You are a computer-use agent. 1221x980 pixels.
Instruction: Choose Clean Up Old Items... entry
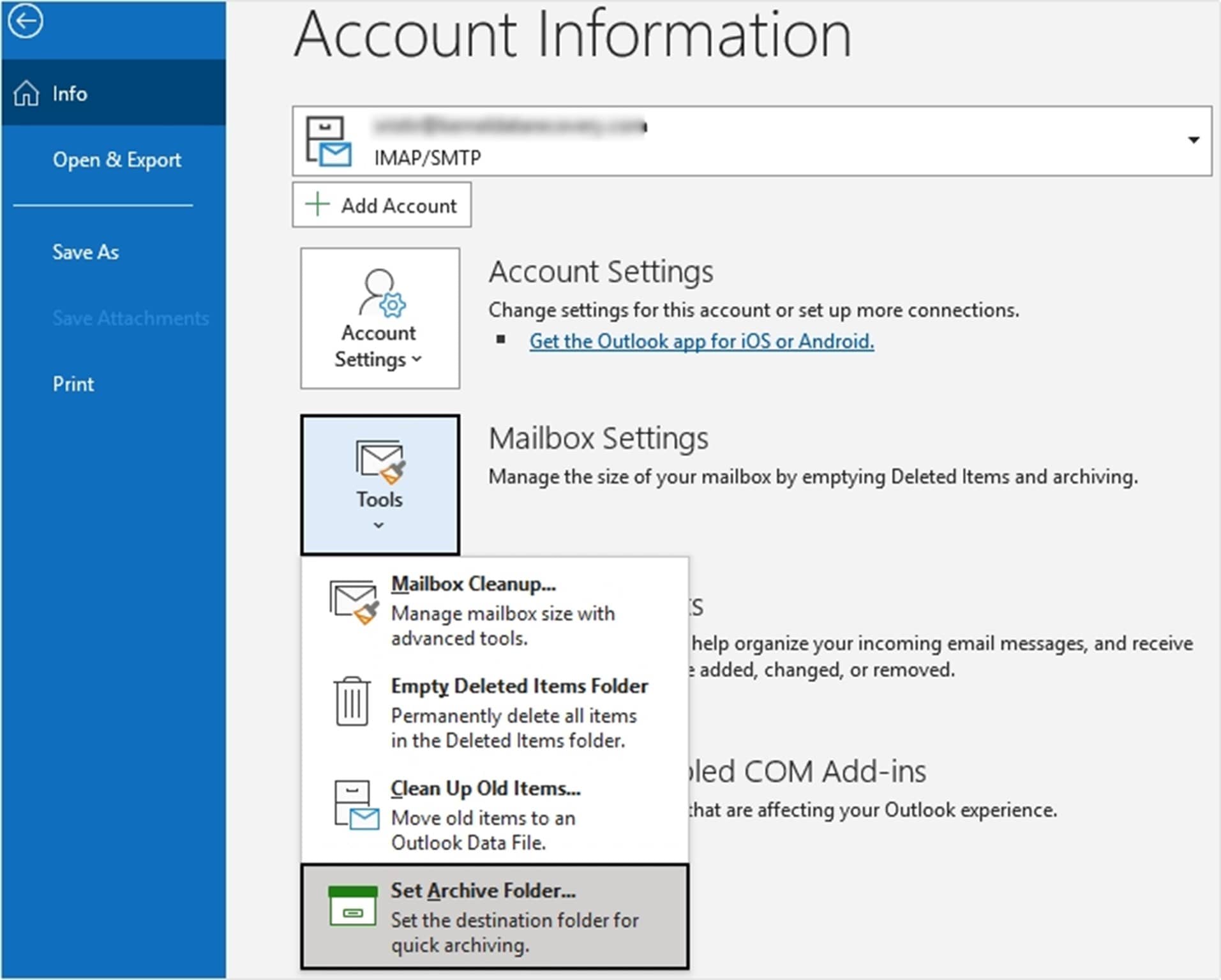(495, 815)
